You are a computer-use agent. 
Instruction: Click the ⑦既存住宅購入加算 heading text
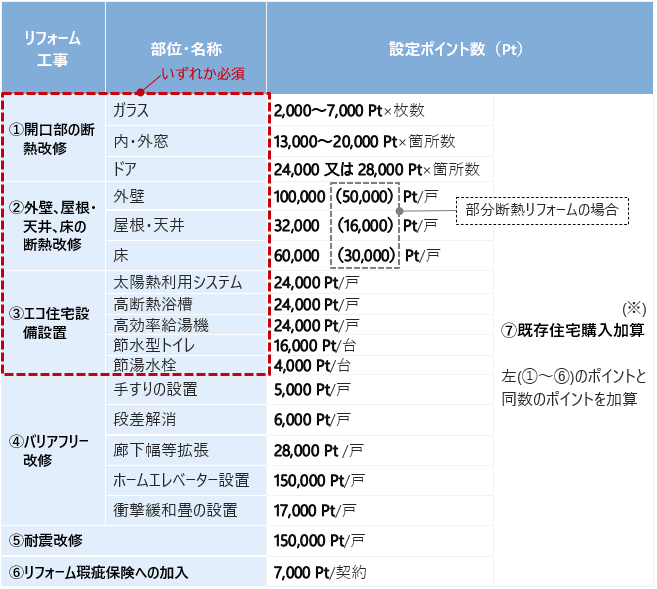572,330
